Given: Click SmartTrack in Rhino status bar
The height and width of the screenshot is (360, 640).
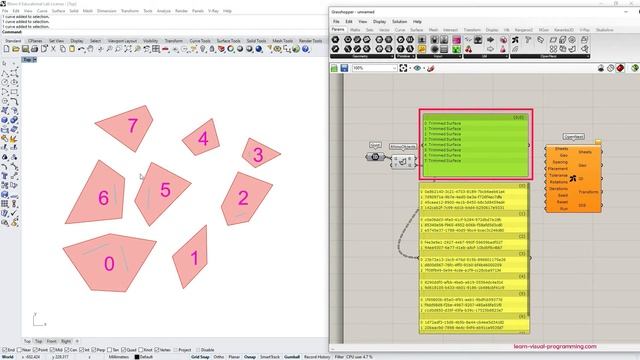Looking at the screenshot, I should pos(270,357).
